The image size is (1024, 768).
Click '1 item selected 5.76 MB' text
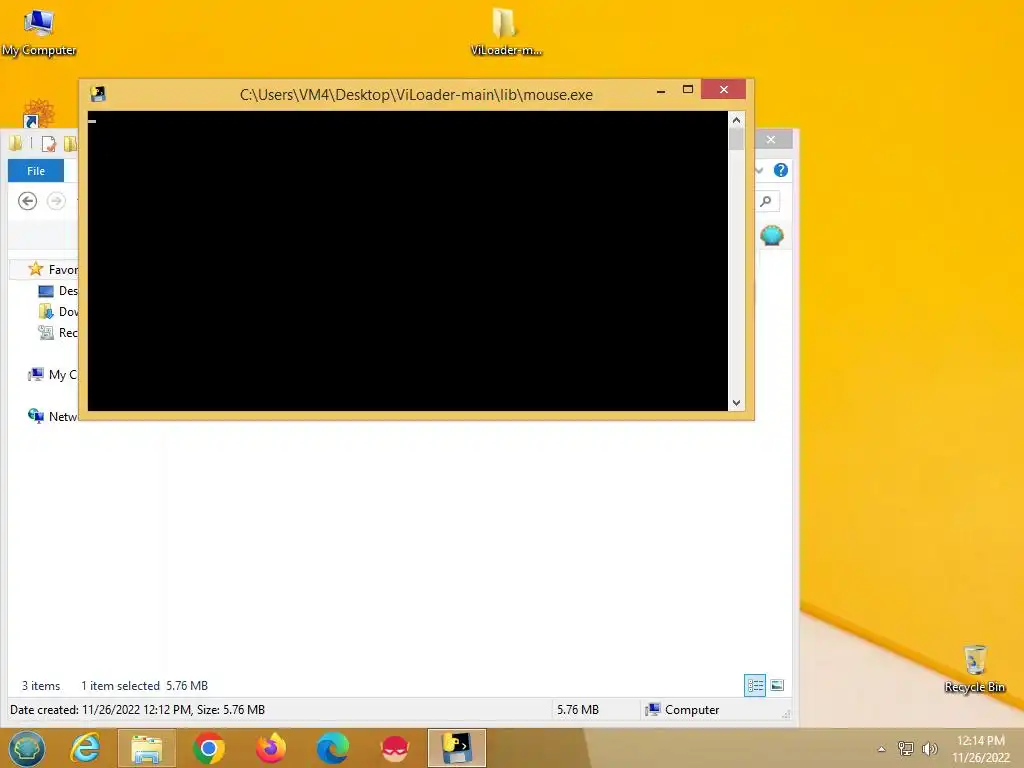pyautogui.click(x=144, y=686)
